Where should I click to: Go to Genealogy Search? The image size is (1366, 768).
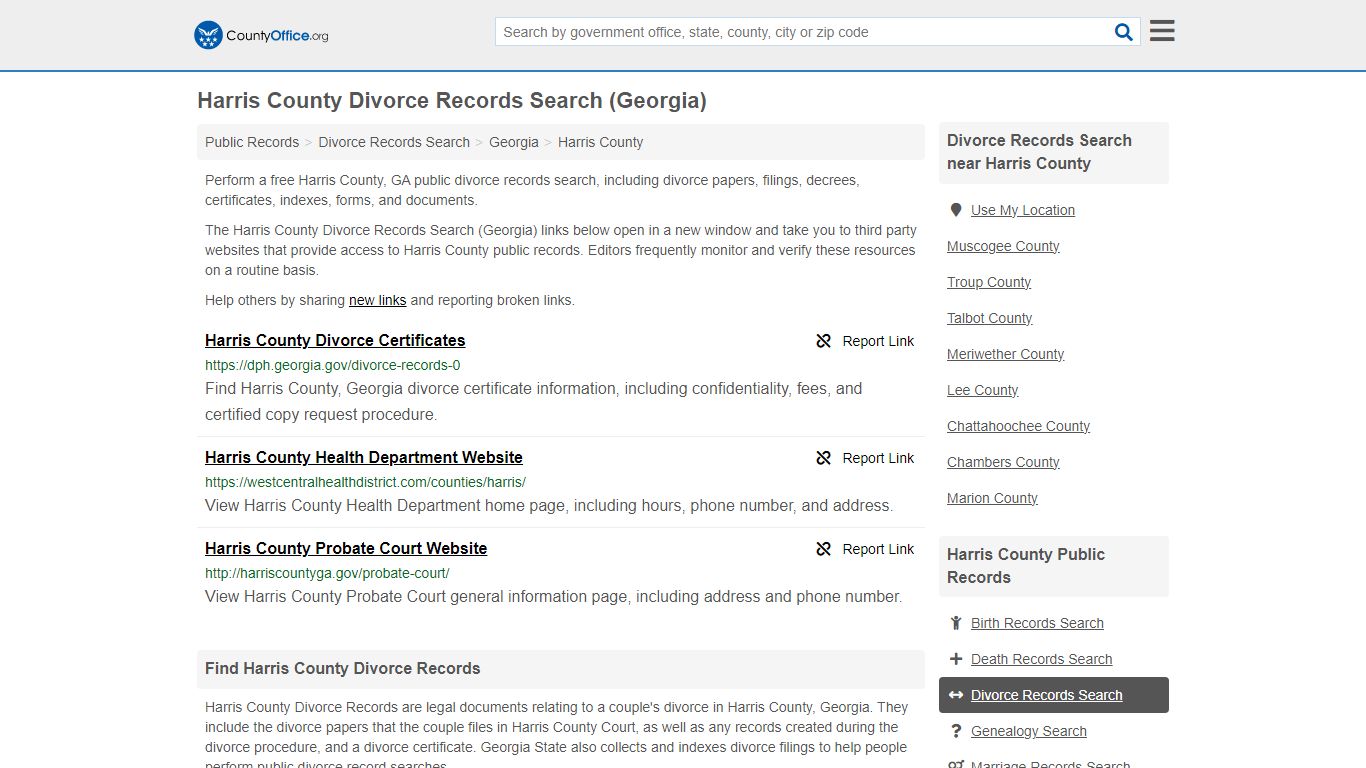[1028, 731]
